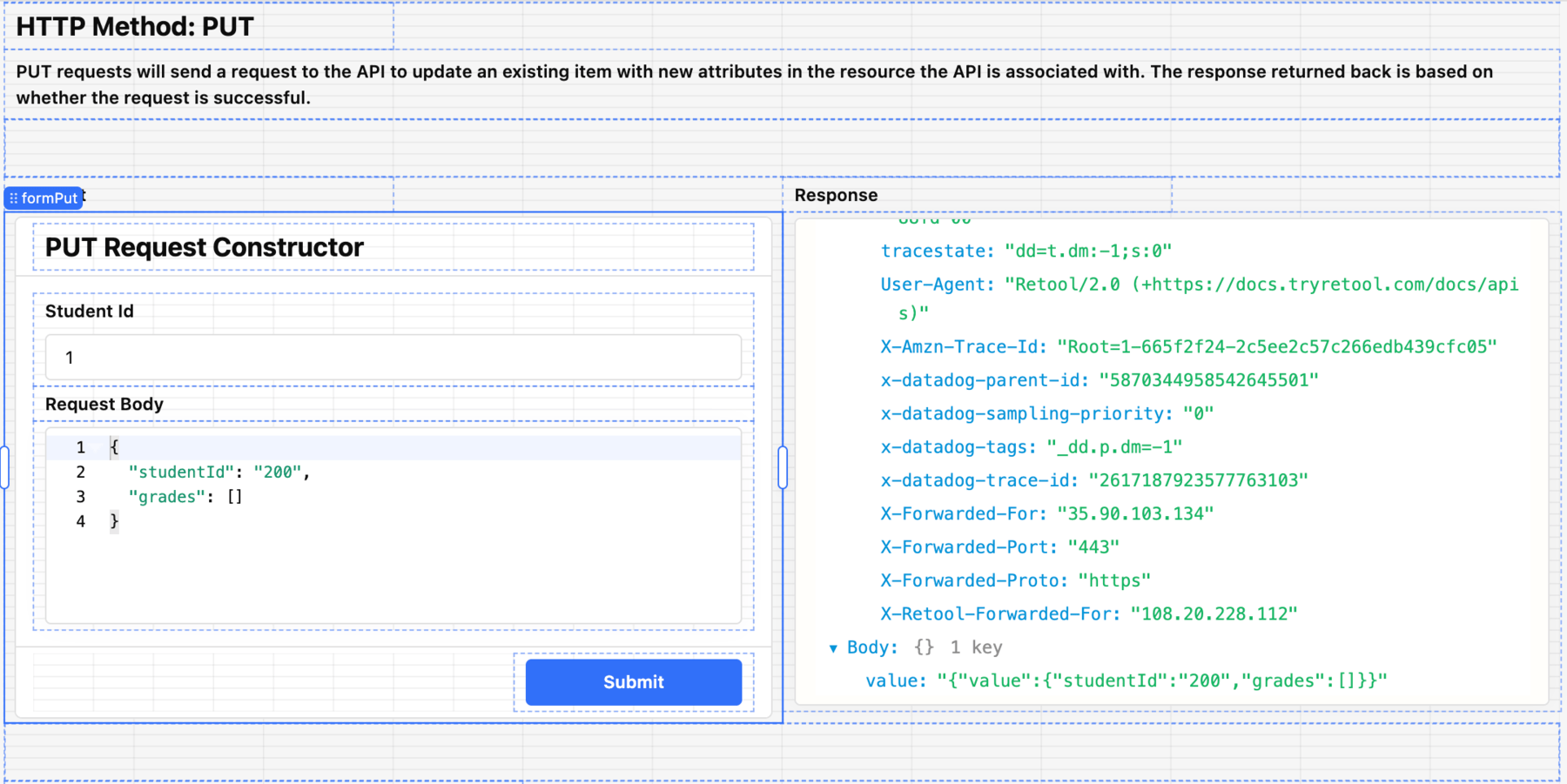This screenshot has height=784, width=1567.
Task: Click the X-Amzn-Trace-Id header row
Action: click(x=1188, y=347)
